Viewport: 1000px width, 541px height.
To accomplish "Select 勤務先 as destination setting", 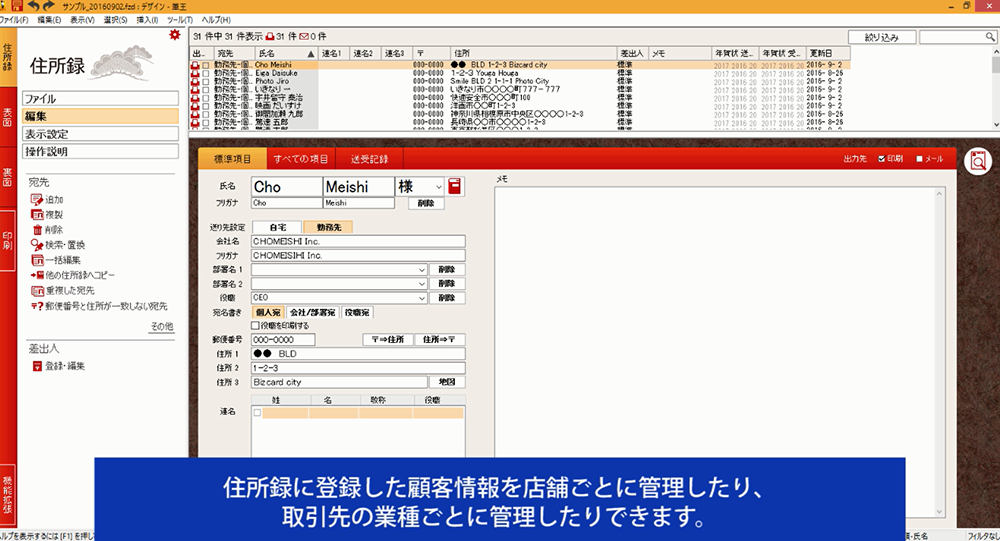I will click(x=328, y=227).
